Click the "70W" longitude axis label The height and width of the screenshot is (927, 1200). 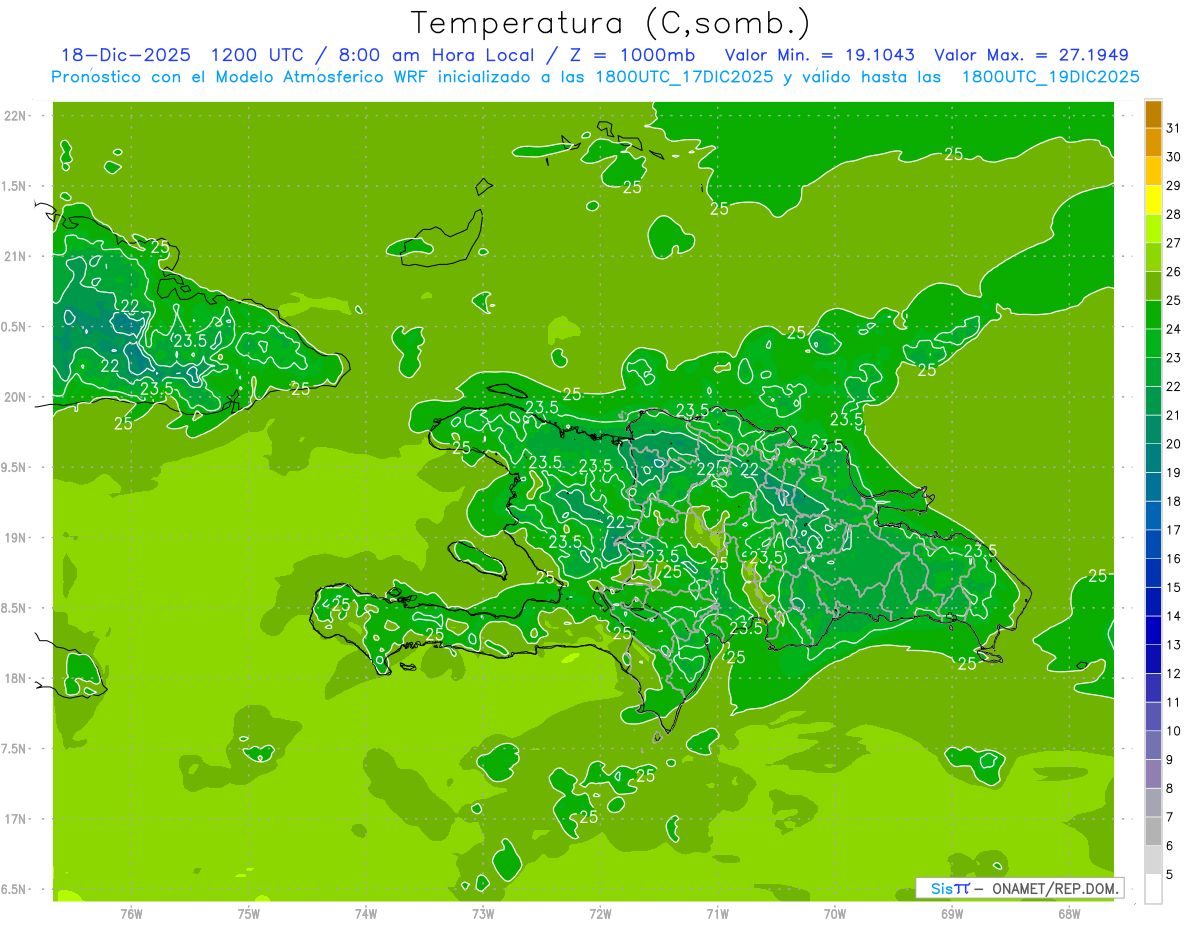834,913
